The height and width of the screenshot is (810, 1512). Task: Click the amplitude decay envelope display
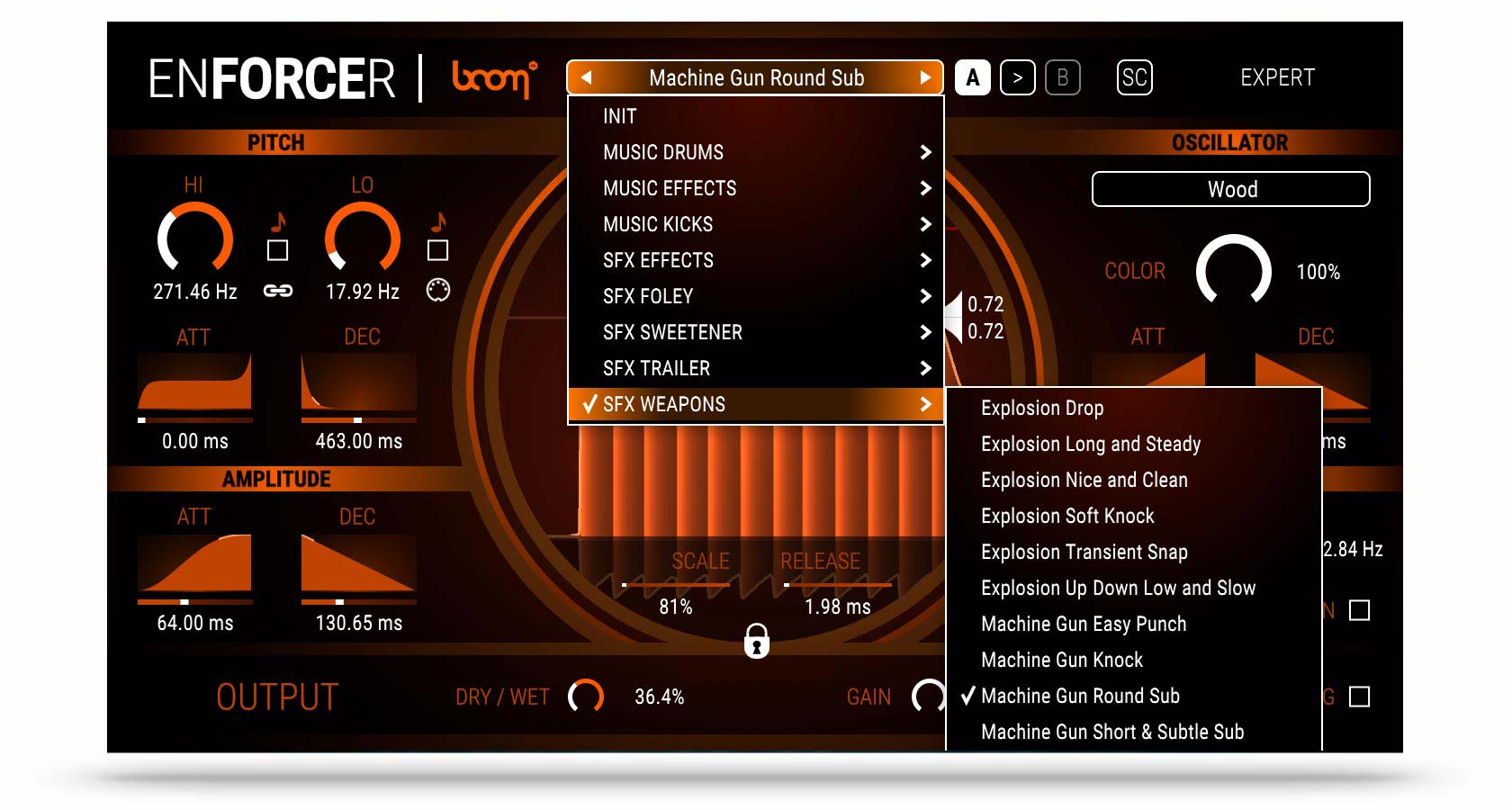[x=358, y=564]
